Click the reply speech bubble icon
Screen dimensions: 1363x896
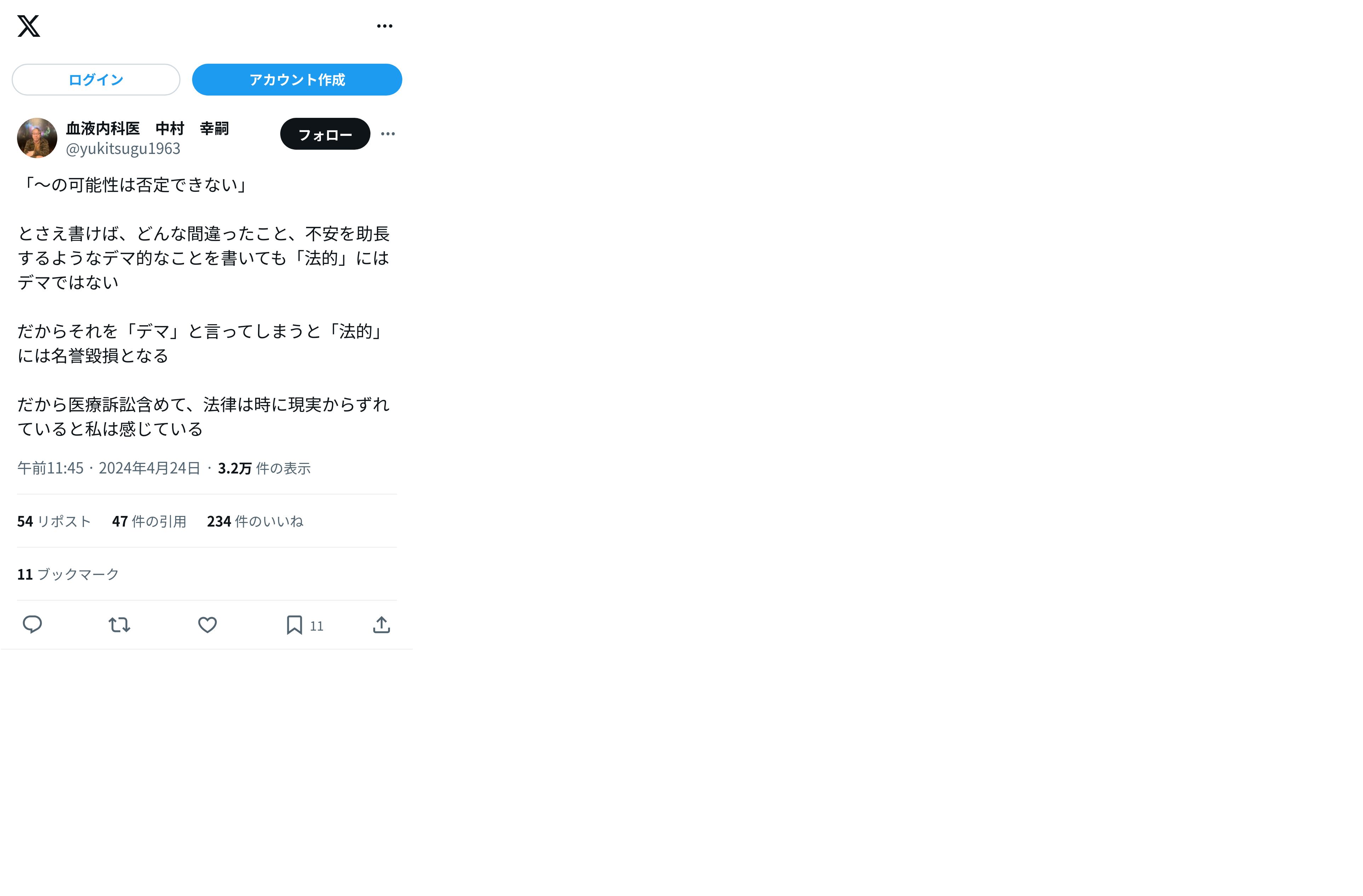pyautogui.click(x=32, y=625)
